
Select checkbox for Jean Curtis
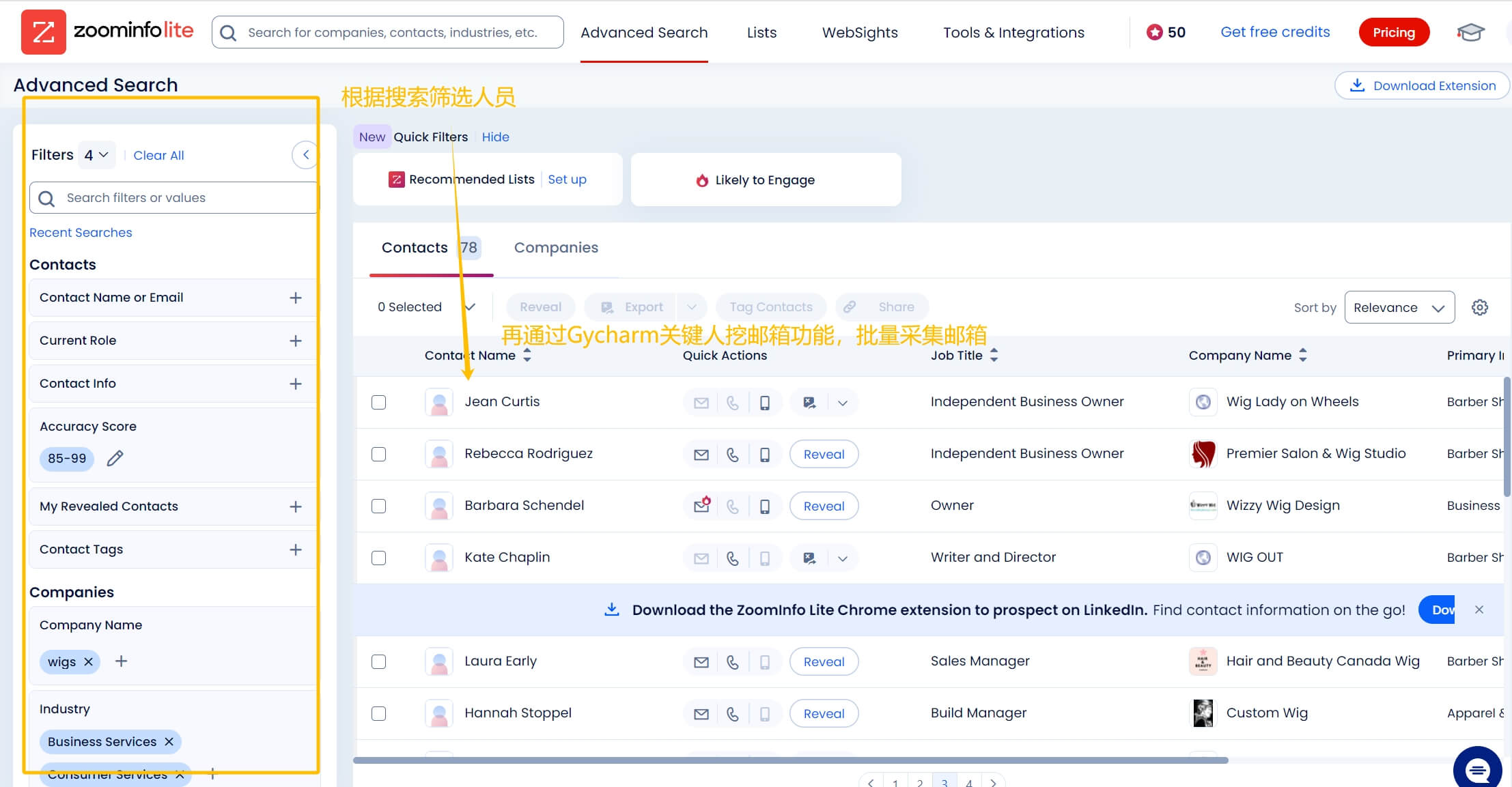click(x=378, y=402)
